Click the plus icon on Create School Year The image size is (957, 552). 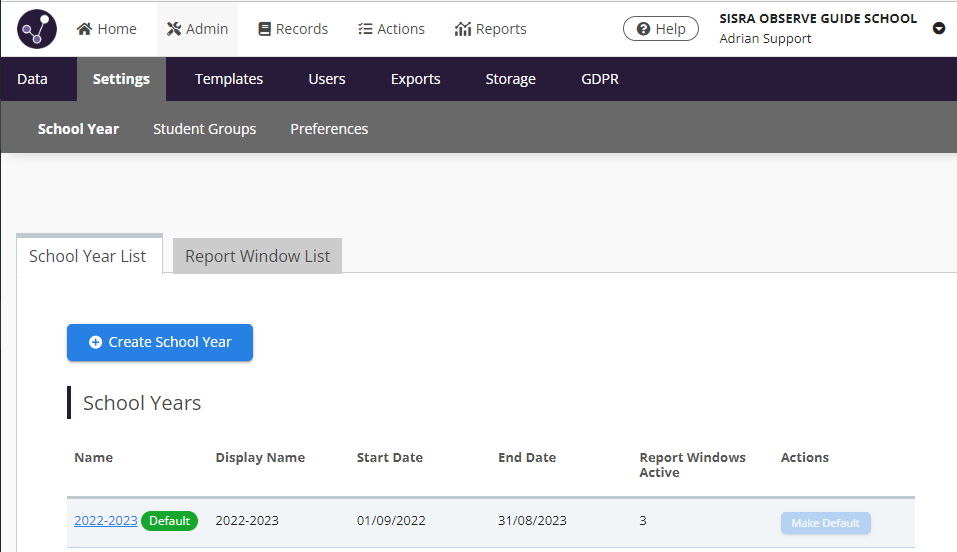coord(96,342)
